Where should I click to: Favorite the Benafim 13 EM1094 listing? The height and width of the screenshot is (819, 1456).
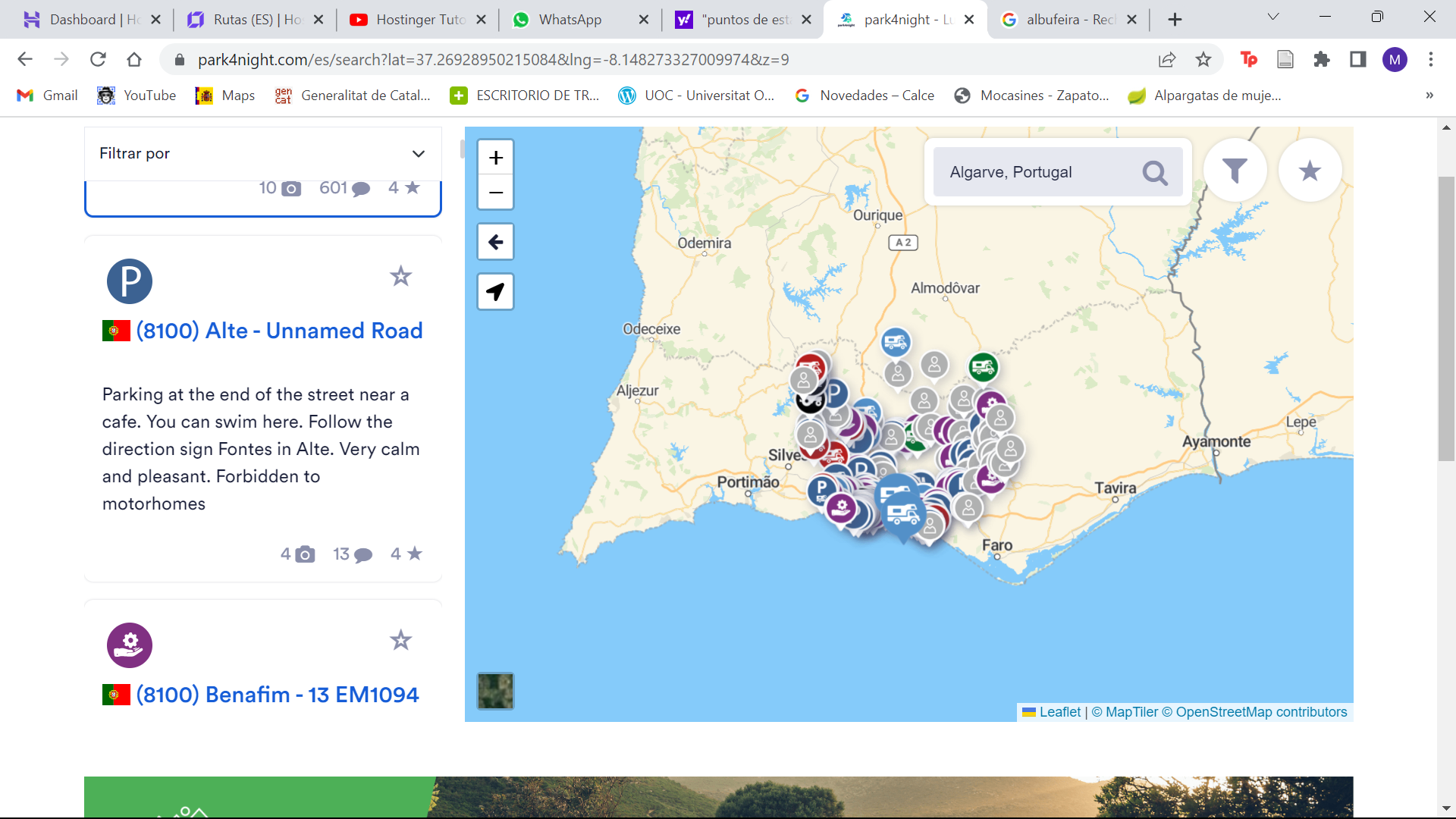[x=400, y=640]
